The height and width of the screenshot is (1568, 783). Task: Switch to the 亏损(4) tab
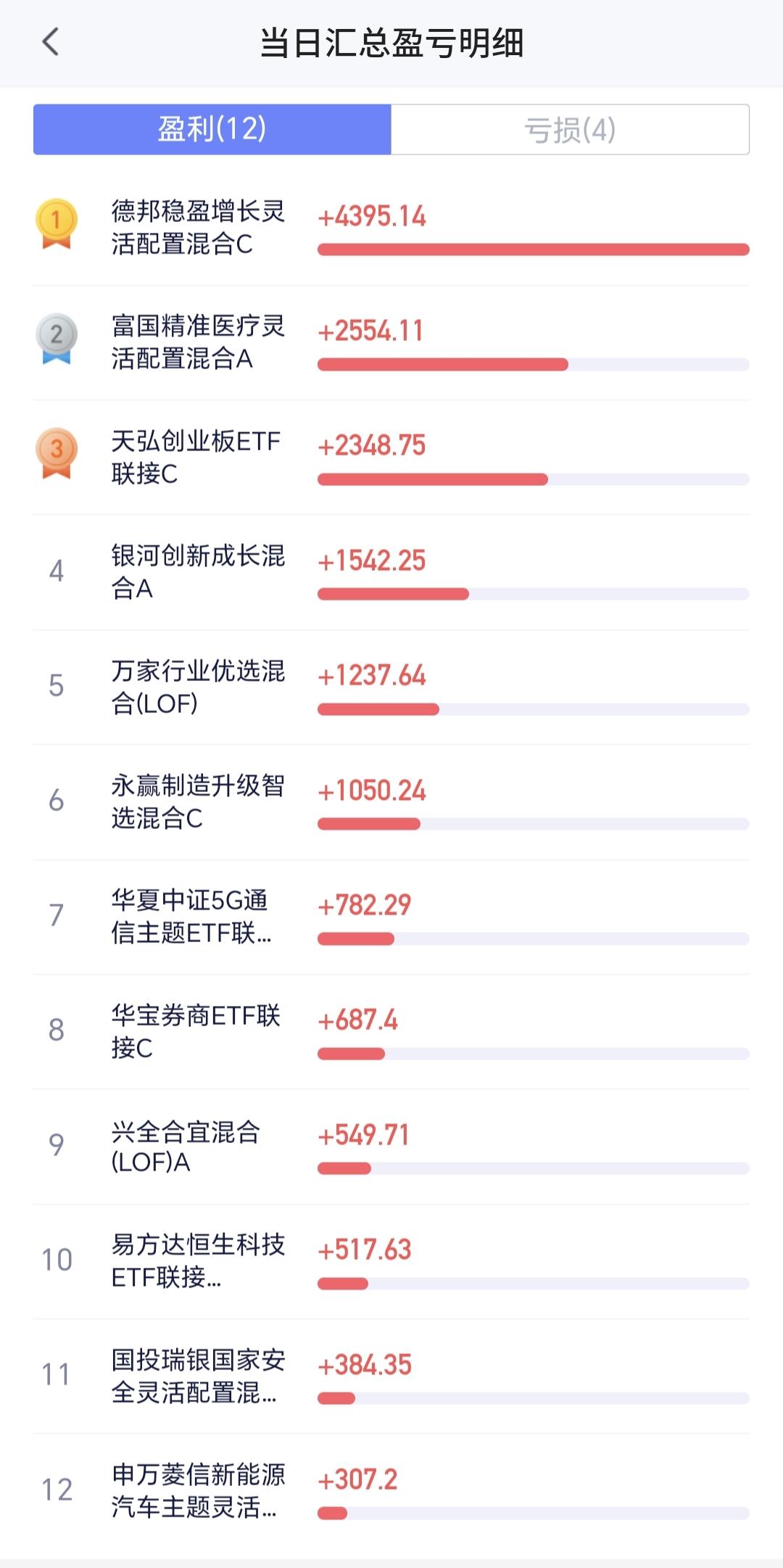point(570,129)
